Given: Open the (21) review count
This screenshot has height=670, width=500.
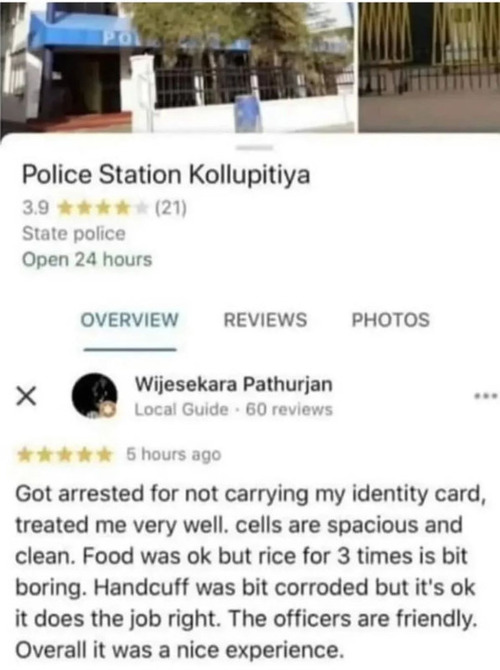Looking at the screenshot, I should point(171,208).
